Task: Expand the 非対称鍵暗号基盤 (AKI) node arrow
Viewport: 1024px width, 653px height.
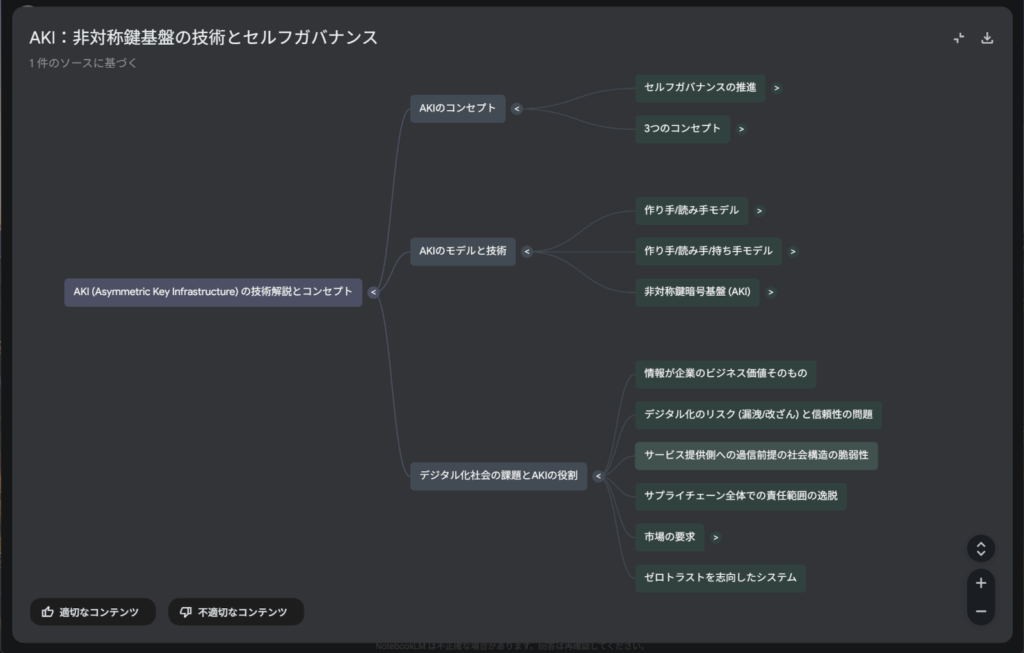Action: [770, 292]
